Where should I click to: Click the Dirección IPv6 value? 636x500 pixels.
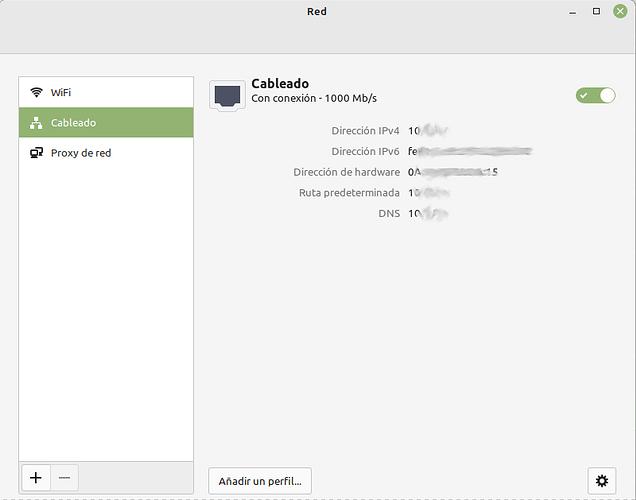470,151
